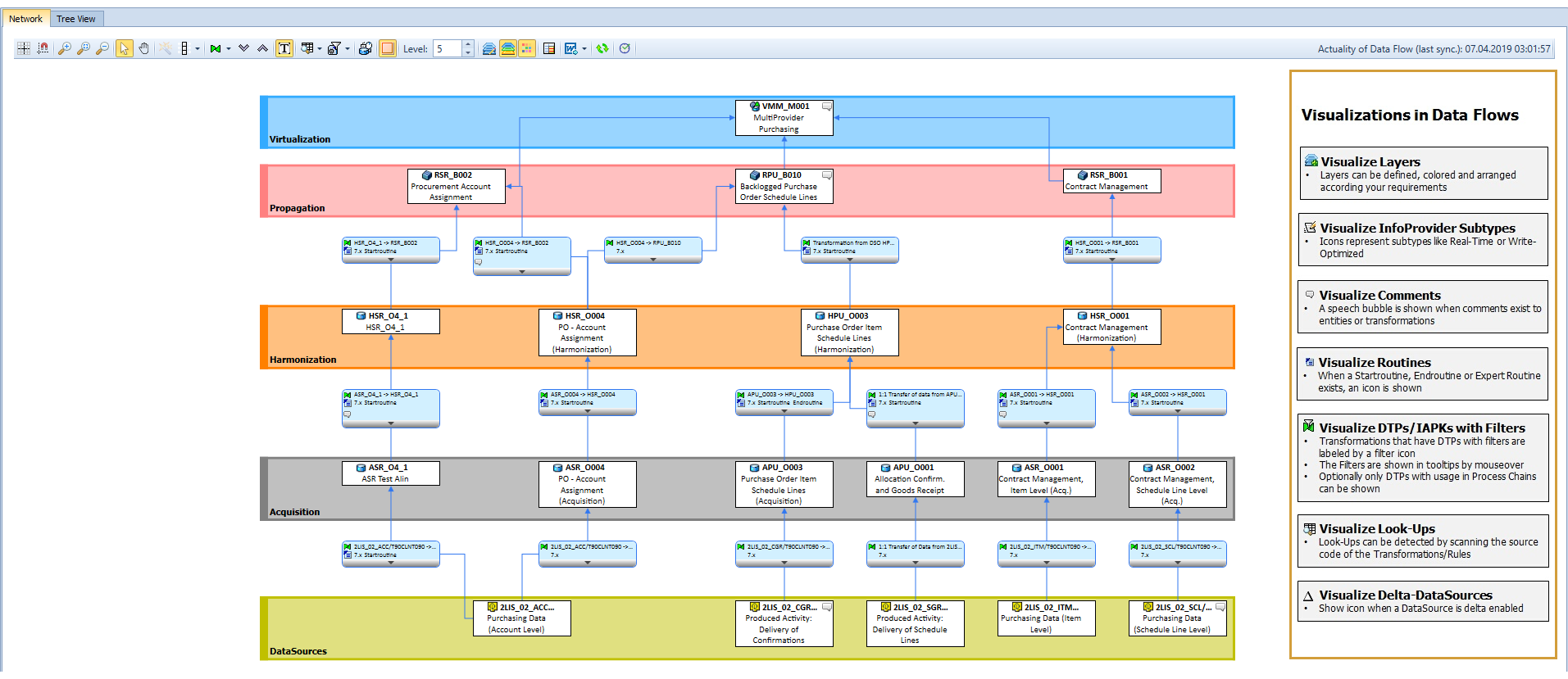1568x679 pixels.
Task: Open the Word export dropdown arrow
Action: pyautogui.click(x=584, y=49)
